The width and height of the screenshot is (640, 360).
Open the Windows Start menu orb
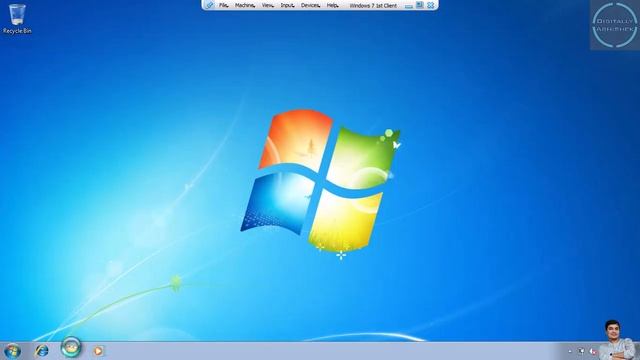tap(12, 351)
